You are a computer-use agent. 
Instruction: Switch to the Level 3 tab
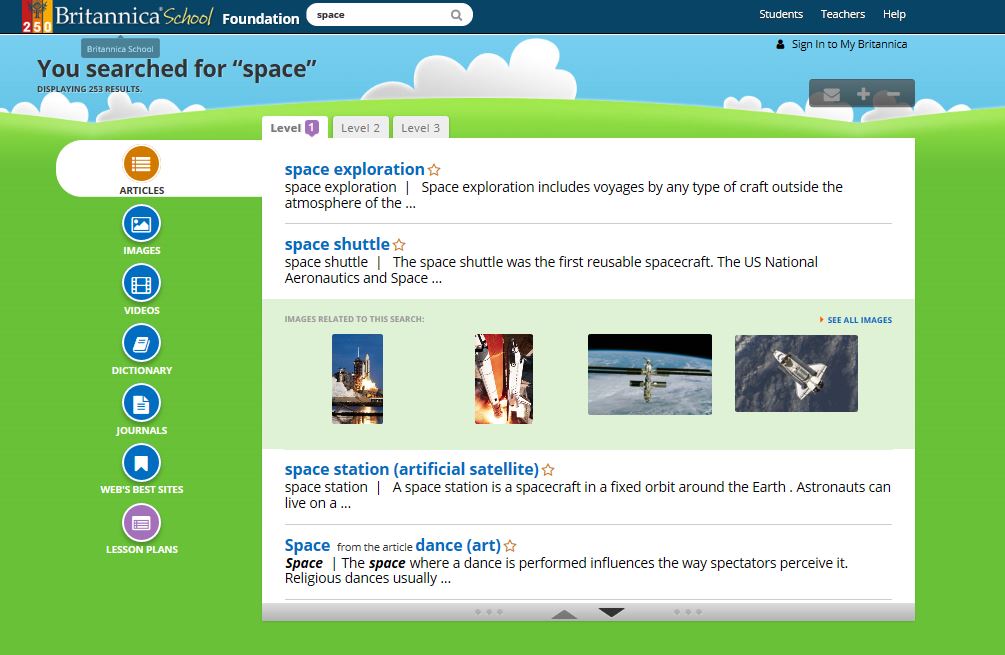point(420,128)
